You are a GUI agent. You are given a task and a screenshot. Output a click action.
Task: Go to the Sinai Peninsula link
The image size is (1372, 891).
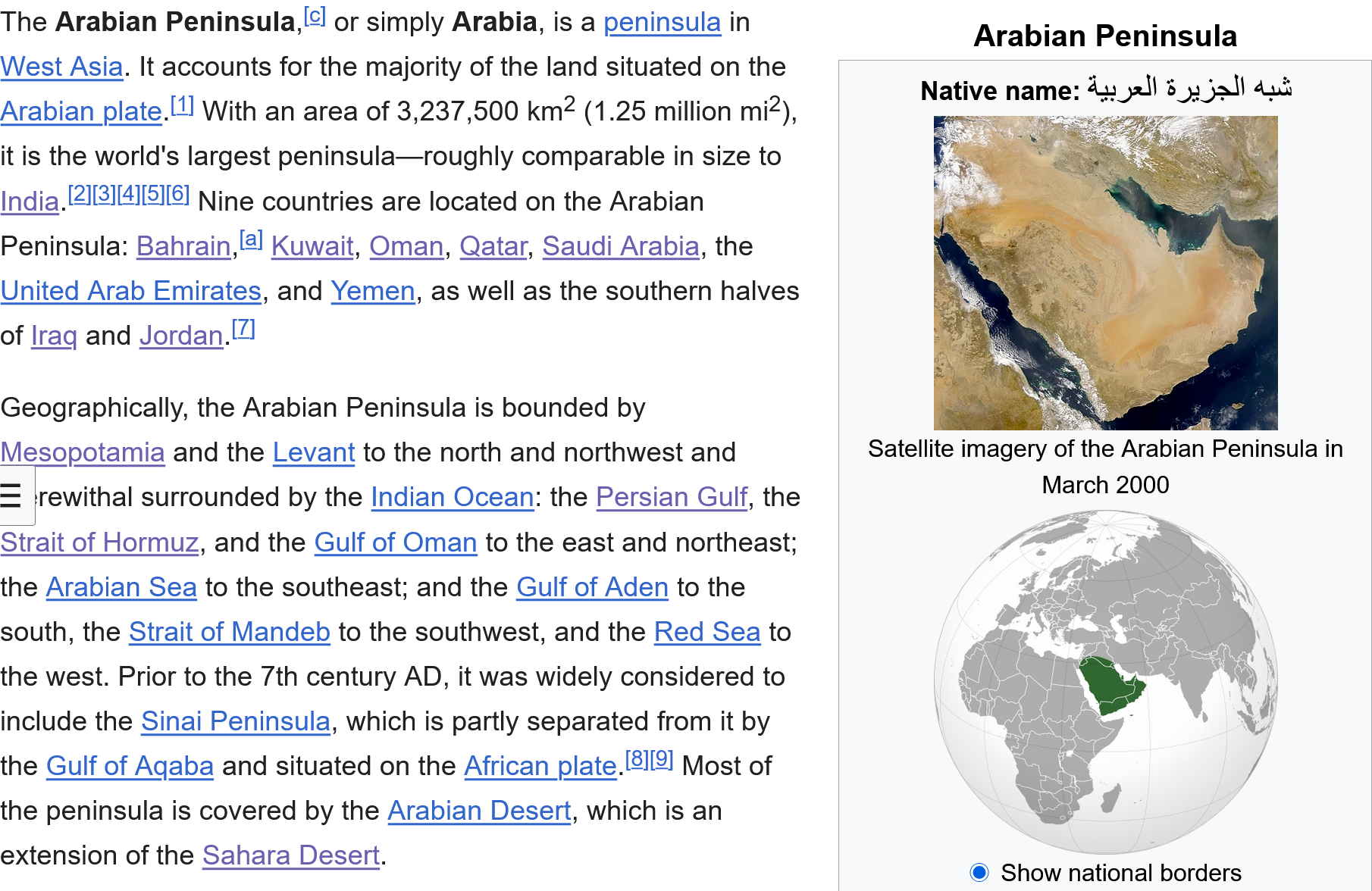(235, 721)
